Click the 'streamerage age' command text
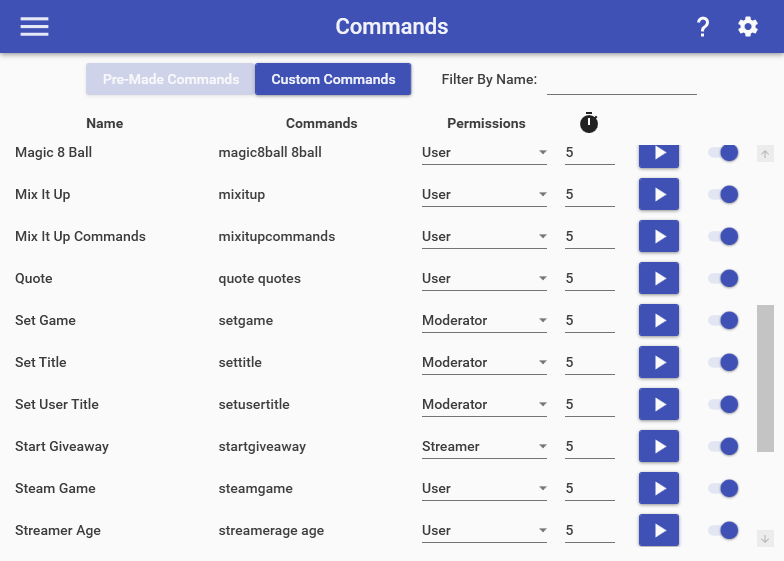Screen dimensions: 784x561 [271, 530]
